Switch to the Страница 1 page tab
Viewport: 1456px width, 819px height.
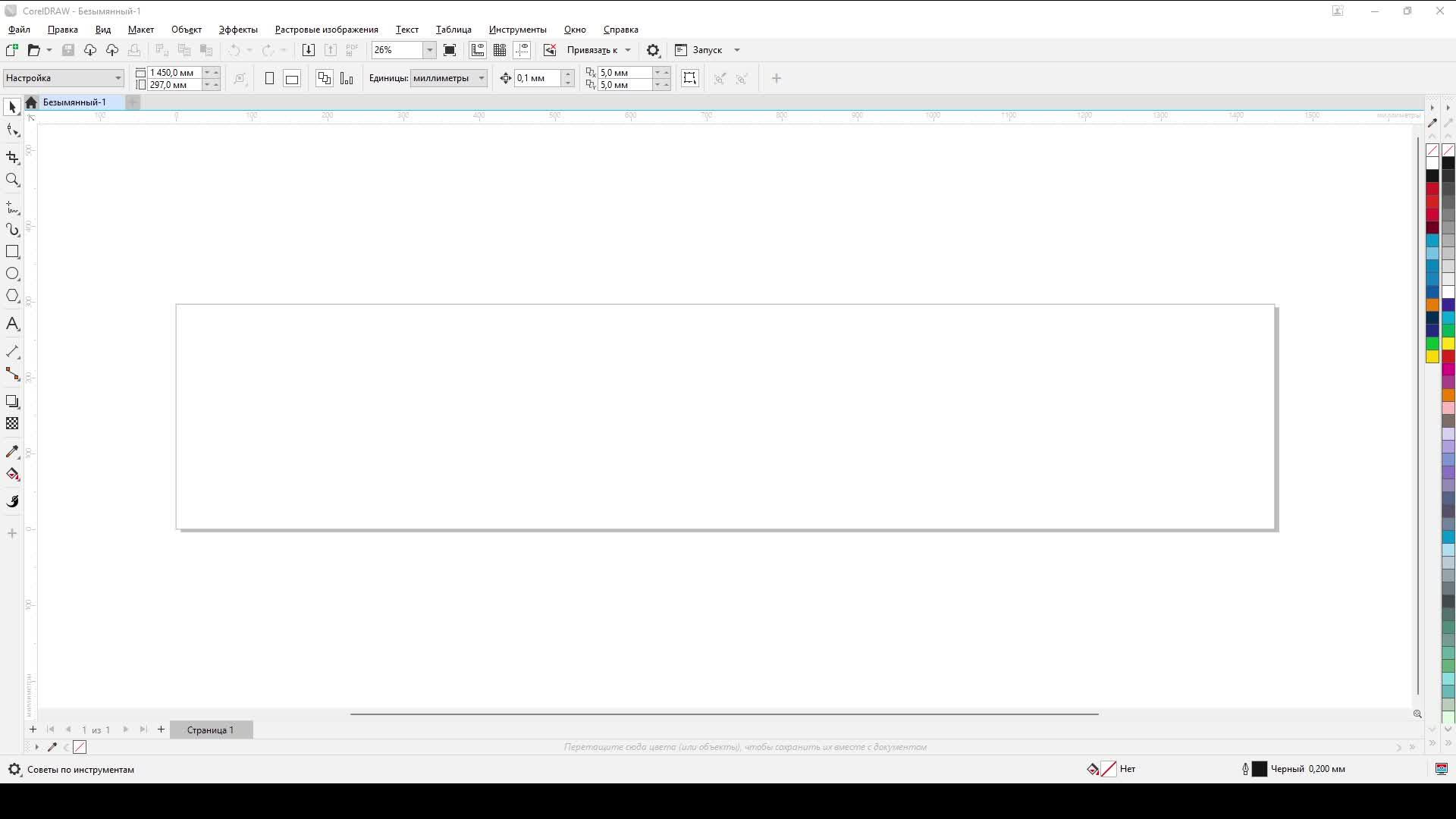pos(211,730)
